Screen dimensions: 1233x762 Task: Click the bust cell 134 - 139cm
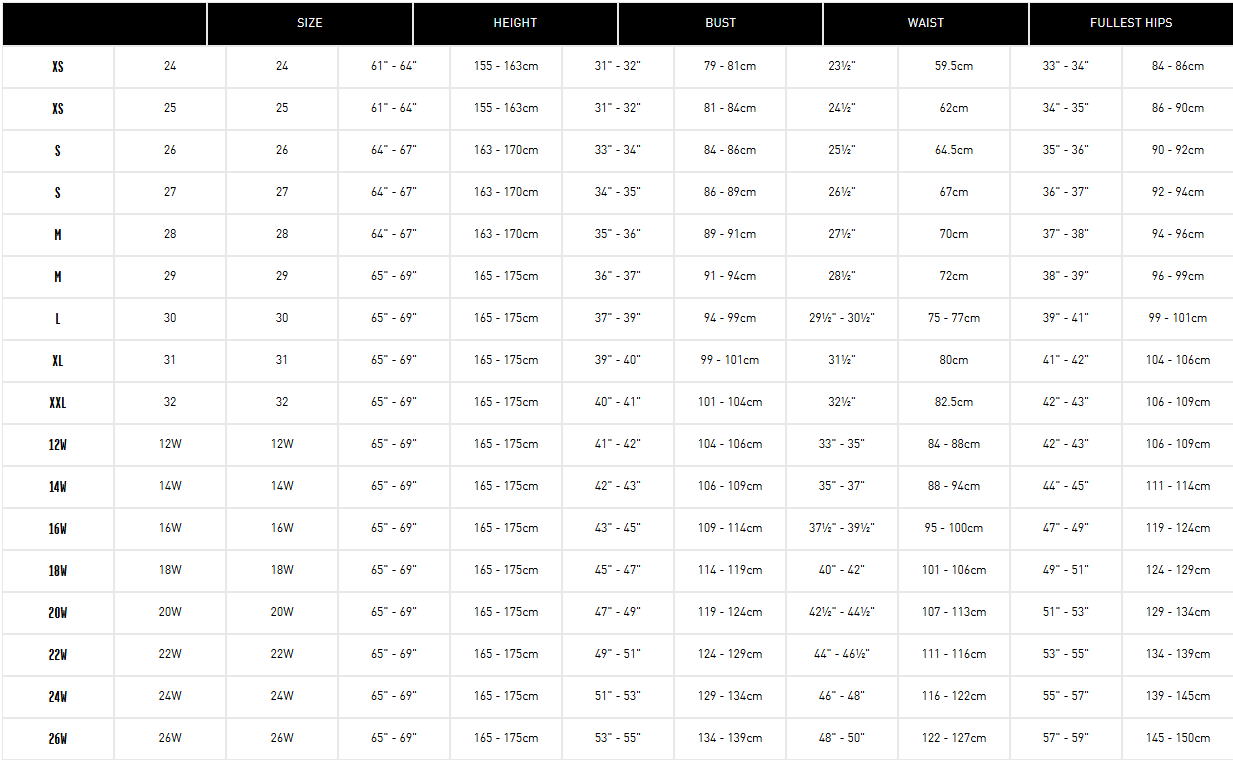click(730, 738)
